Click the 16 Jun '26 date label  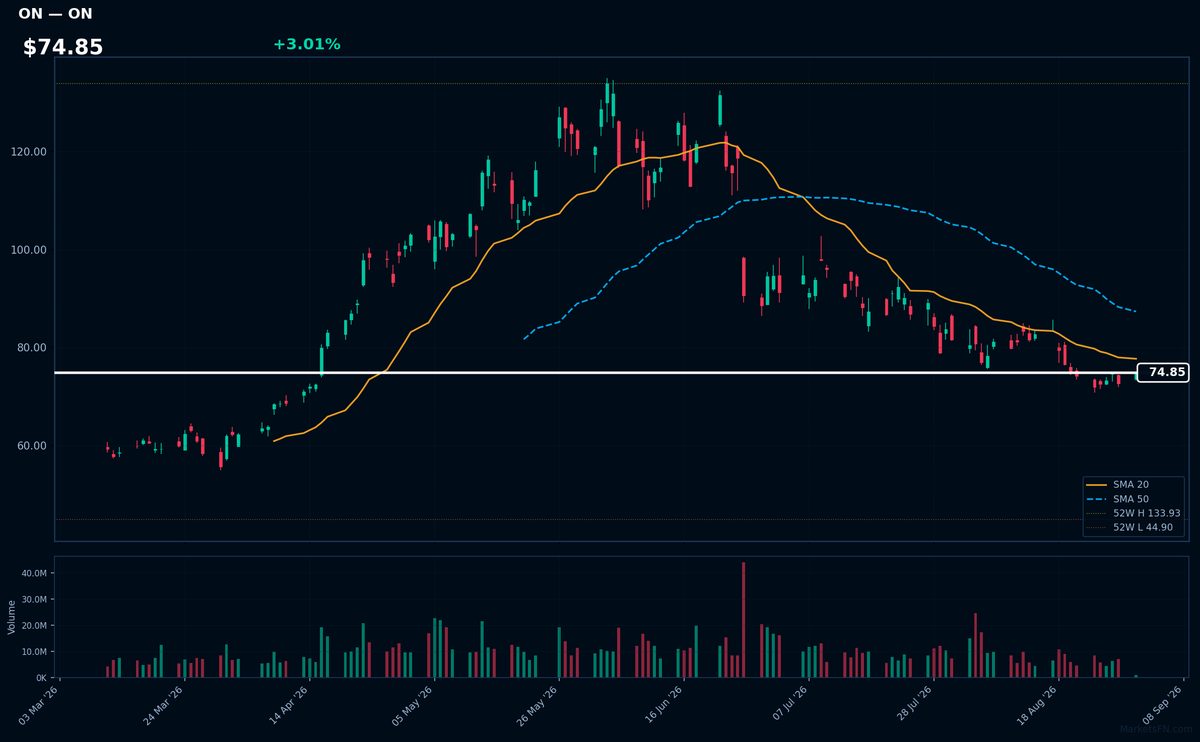662,704
